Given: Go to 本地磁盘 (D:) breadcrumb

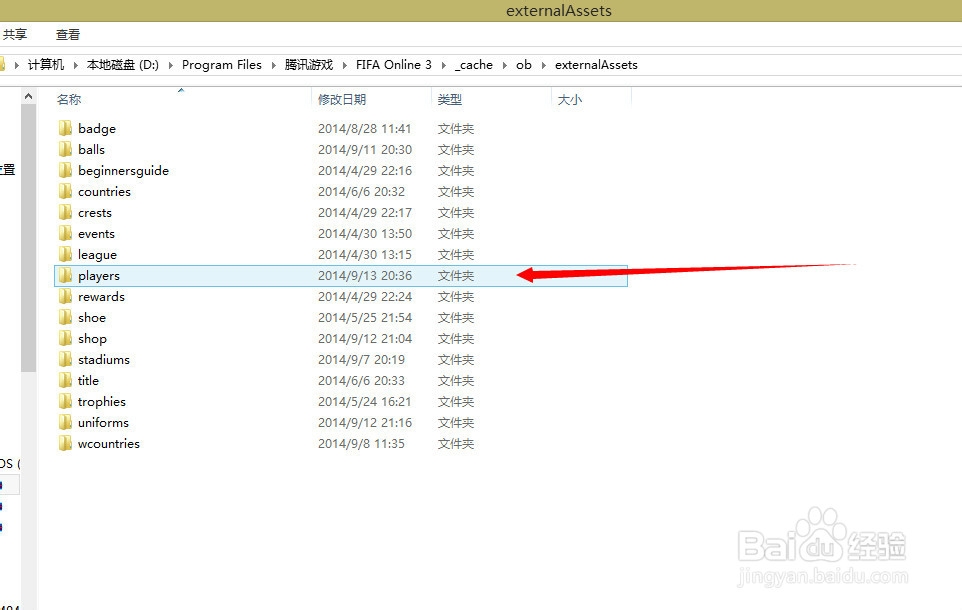Looking at the screenshot, I should point(123,64).
